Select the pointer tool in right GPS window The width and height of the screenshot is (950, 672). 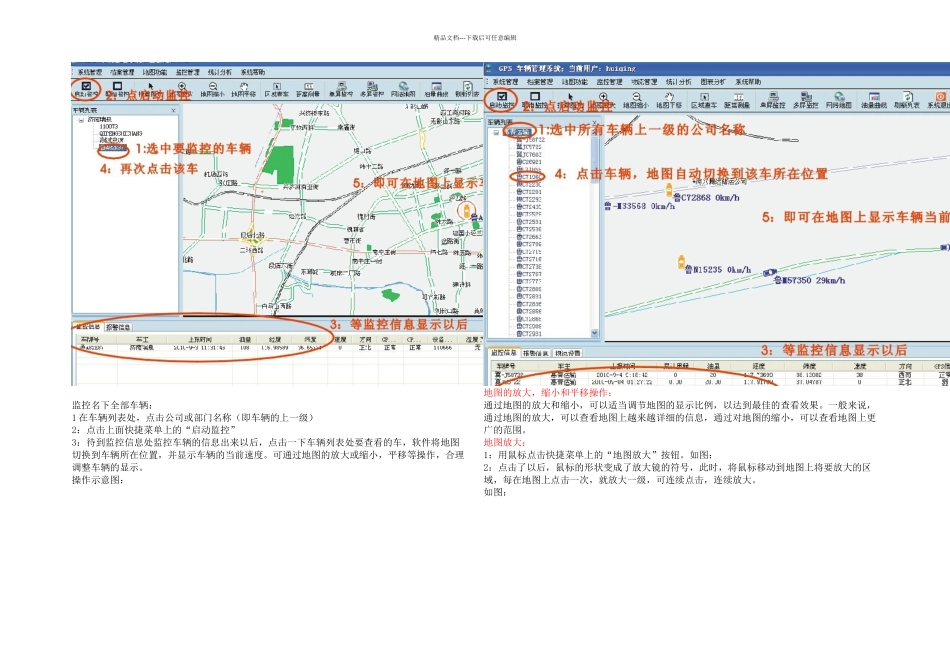(570, 97)
